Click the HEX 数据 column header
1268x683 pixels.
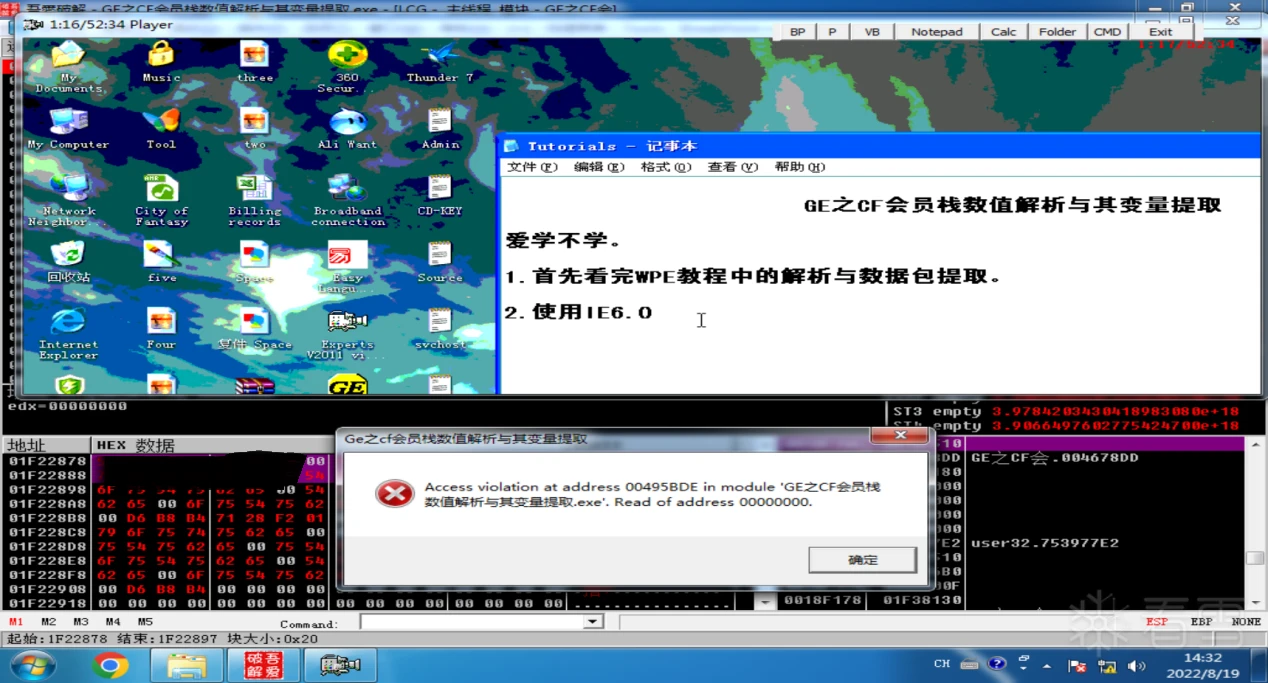[210, 445]
